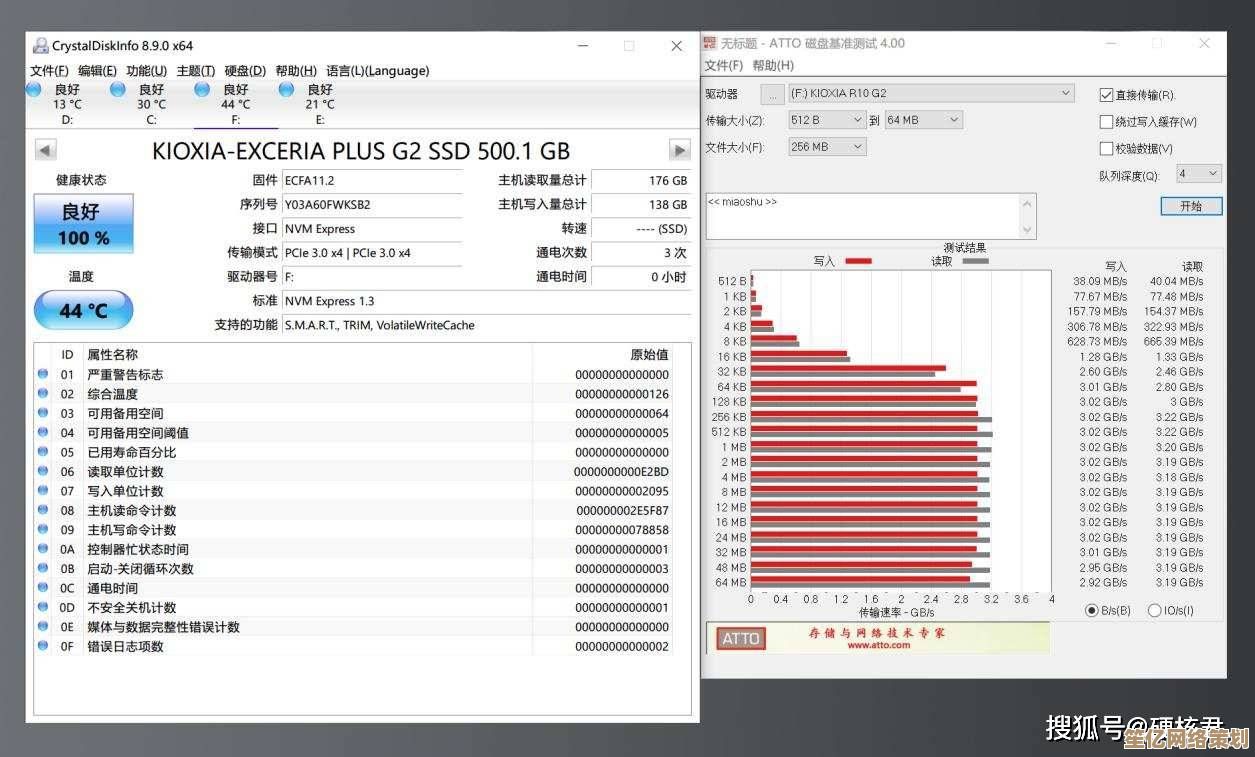
Task: Open 文件(F) menu in CrystalDiskInfo
Action: point(49,71)
